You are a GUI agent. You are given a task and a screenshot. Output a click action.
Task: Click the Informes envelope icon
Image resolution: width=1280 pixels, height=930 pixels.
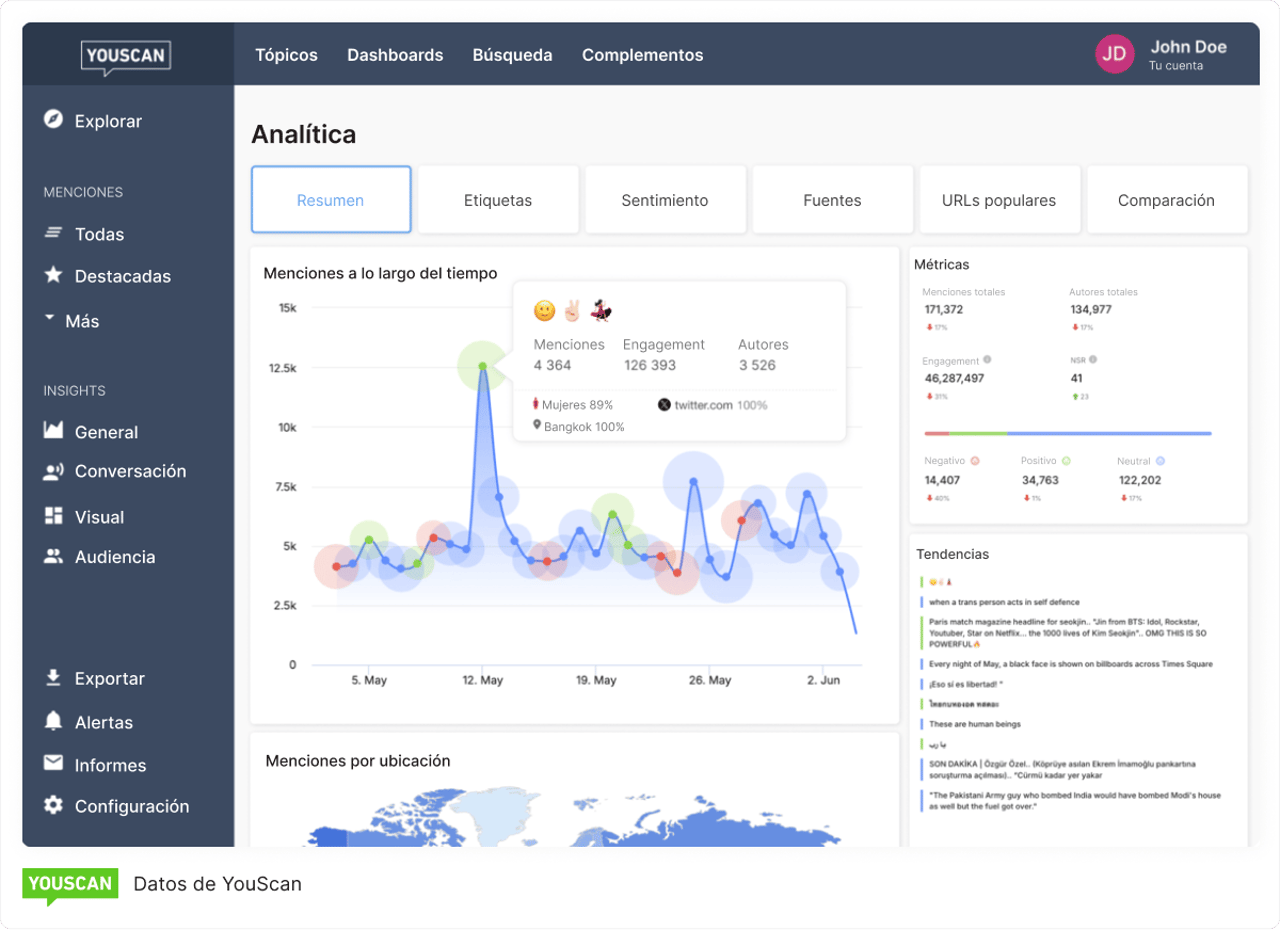click(x=54, y=763)
